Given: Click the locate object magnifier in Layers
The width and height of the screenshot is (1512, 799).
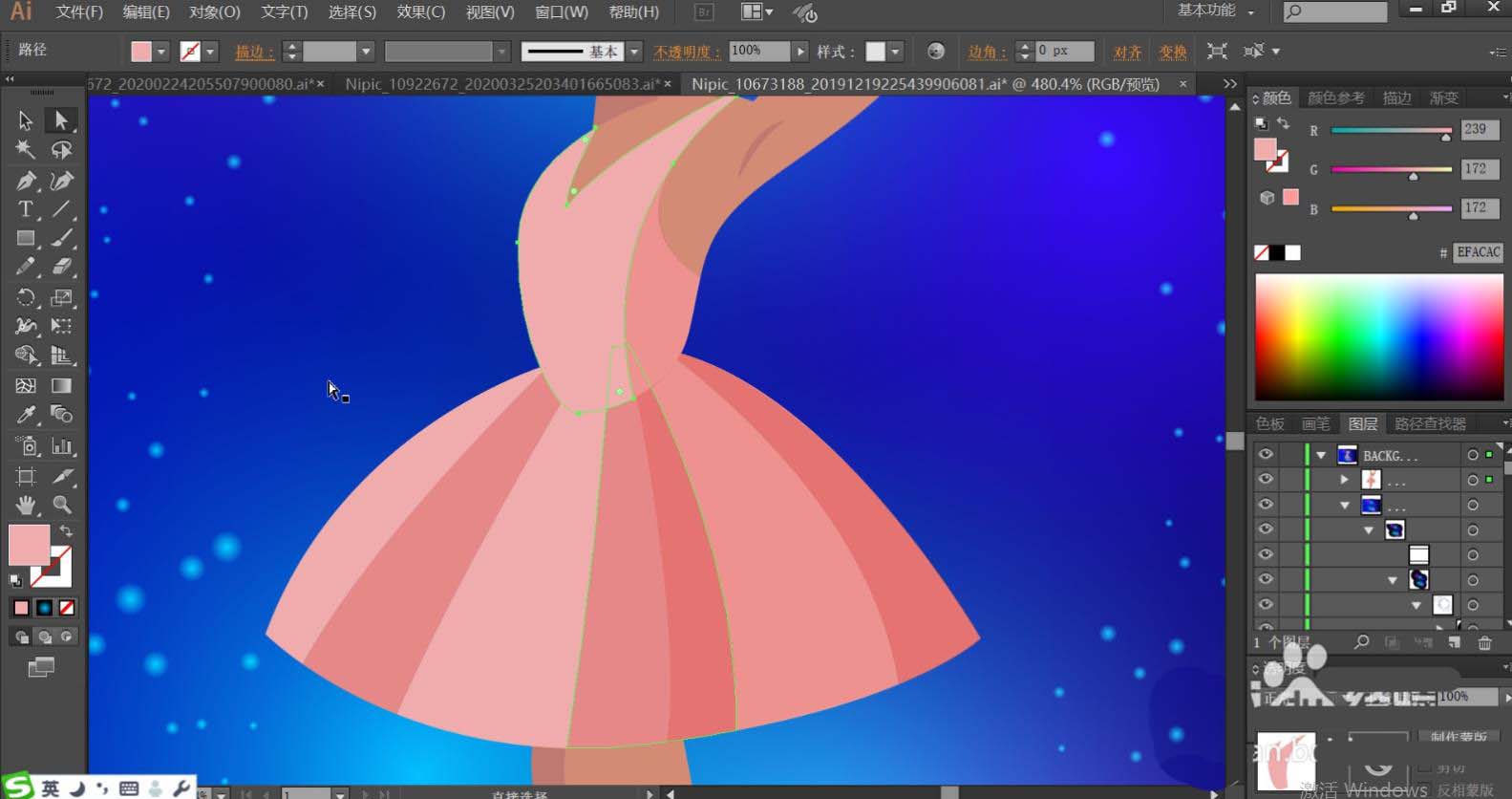Looking at the screenshot, I should 1362,643.
